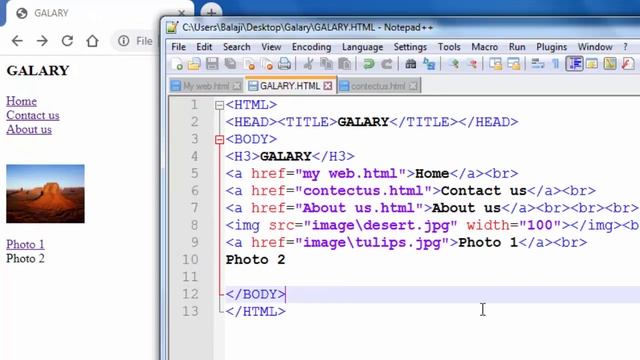Image resolution: width=640 pixels, height=360 pixels.
Task: Sync horizontal scrolling icon
Action: pos(513,64)
